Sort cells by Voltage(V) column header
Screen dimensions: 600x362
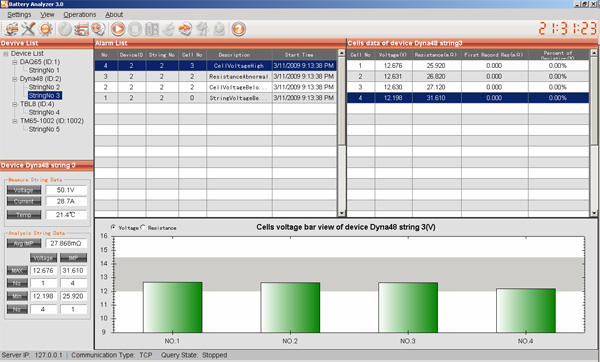pos(393,55)
